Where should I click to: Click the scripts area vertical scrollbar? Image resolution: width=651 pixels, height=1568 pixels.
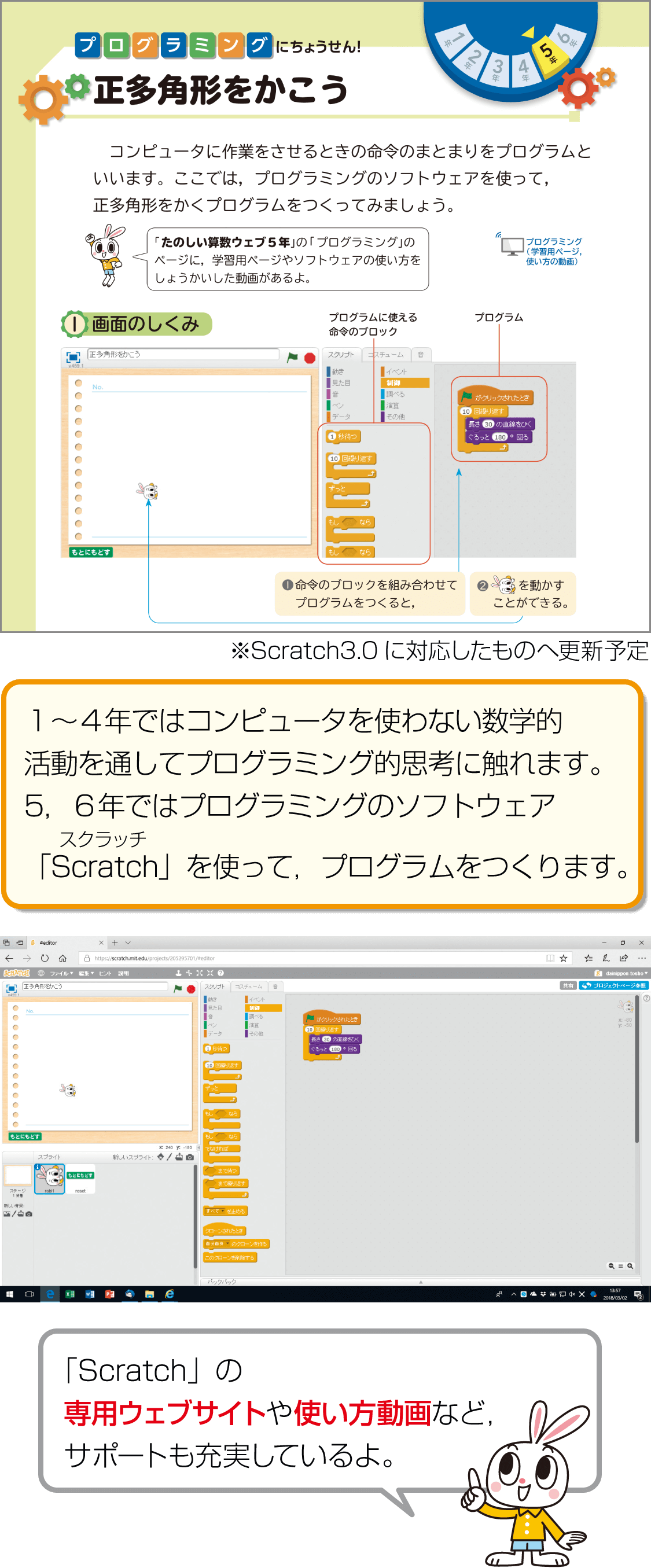[637, 1069]
